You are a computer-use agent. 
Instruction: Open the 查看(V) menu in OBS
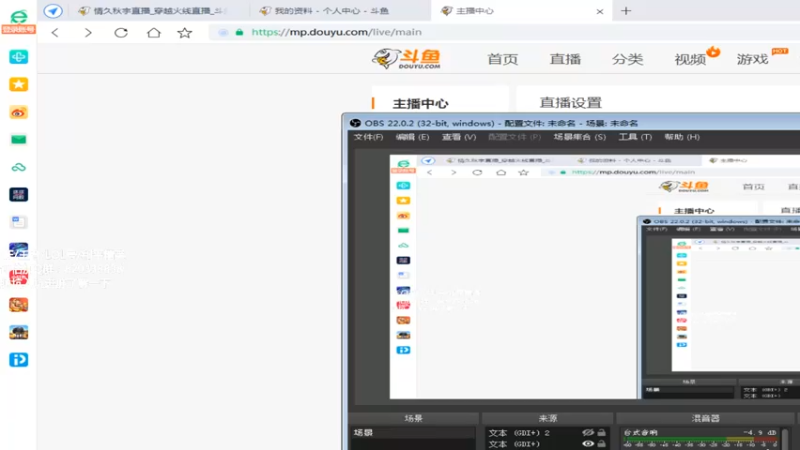(x=459, y=137)
